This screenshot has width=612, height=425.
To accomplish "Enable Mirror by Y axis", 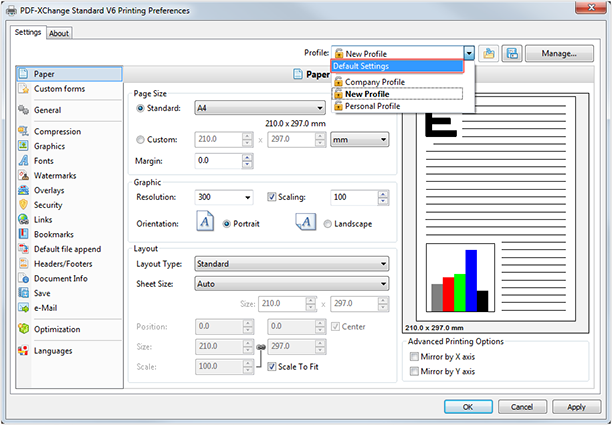I will pyautogui.click(x=414, y=371).
